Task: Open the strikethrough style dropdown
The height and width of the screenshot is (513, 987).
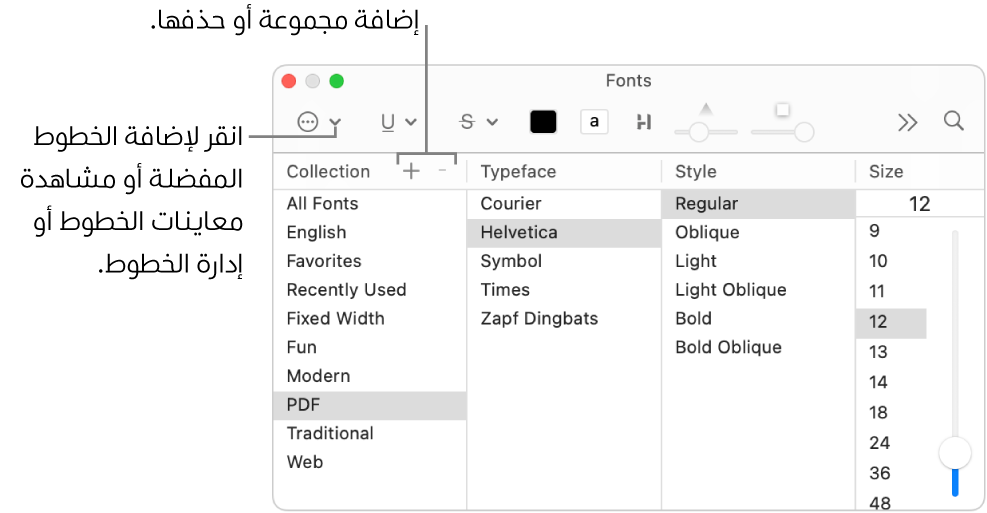Action: (478, 122)
